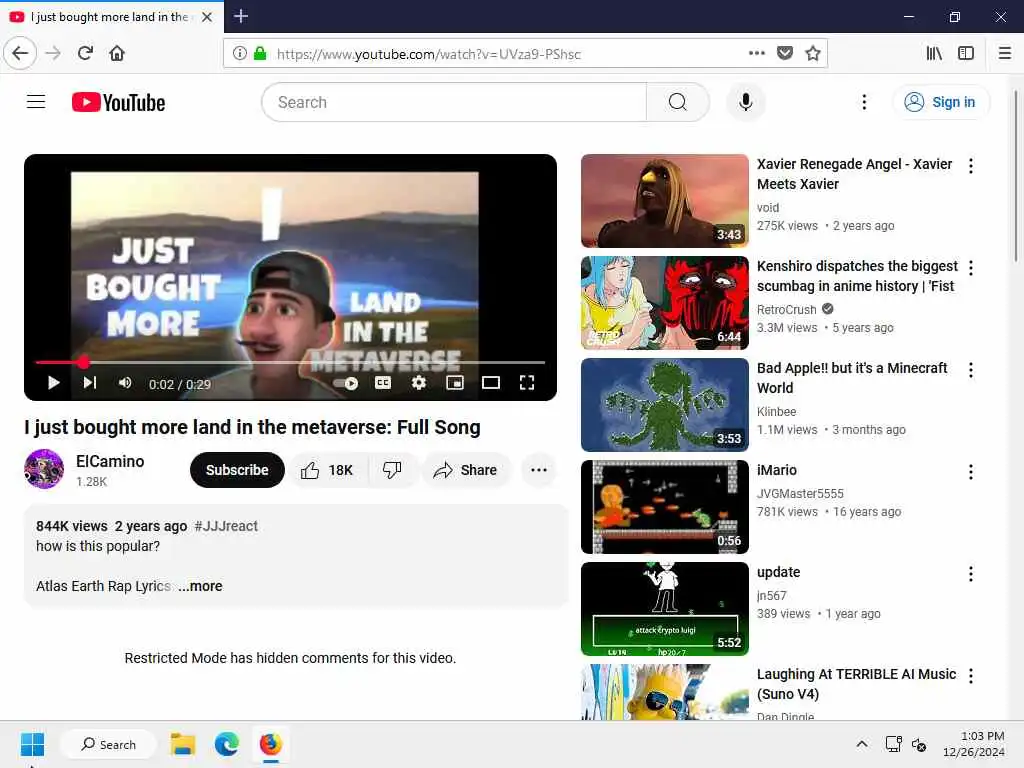Open ElCamino channel name link
This screenshot has width=1024, height=768.
pos(110,461)
